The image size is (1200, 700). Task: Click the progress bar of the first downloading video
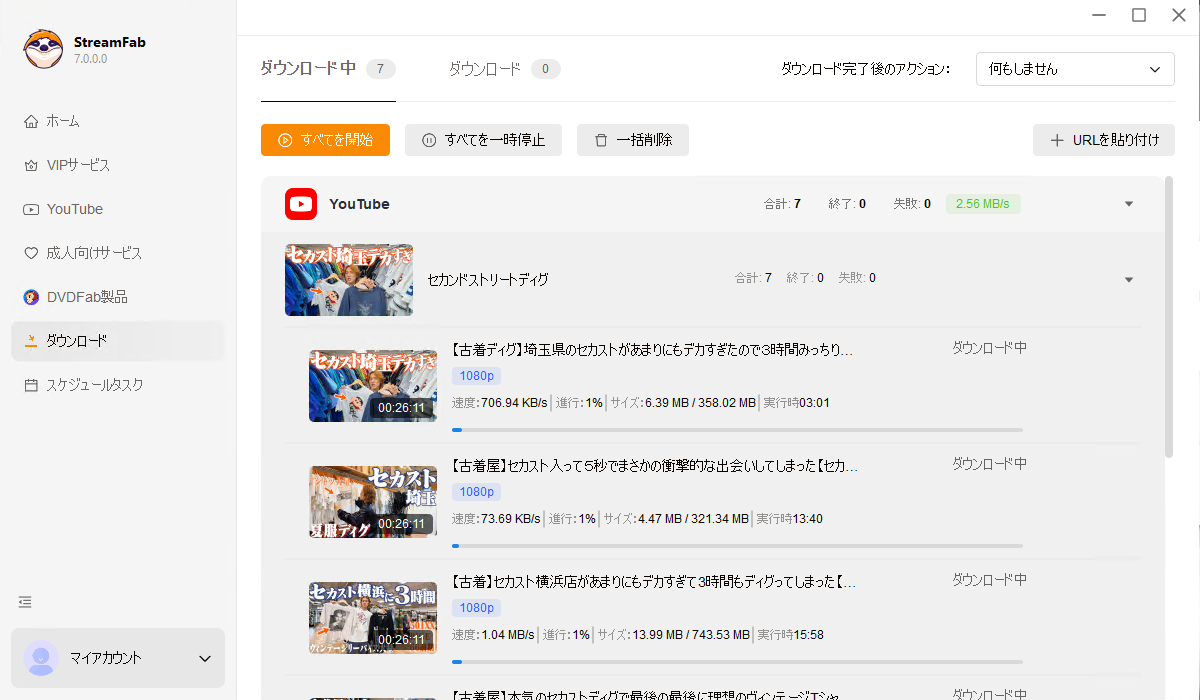point(738,429)
